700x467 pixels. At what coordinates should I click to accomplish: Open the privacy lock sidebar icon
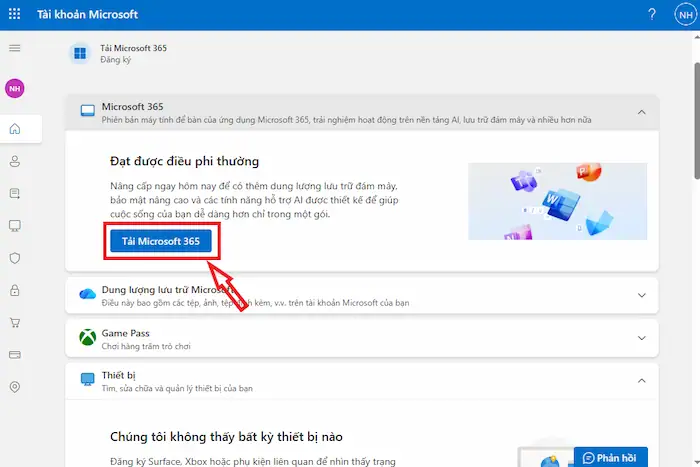15,291
